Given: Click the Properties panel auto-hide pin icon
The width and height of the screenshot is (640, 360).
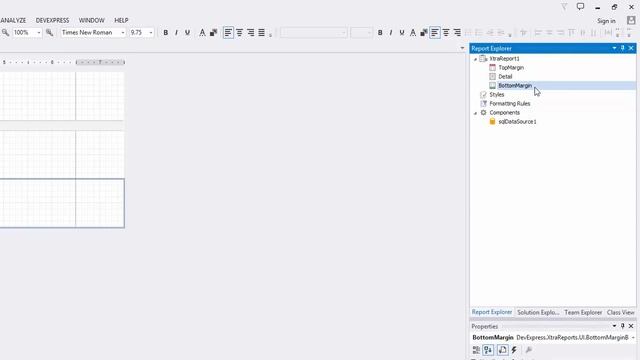Looking at the screenshot, I should pos(622,326).
